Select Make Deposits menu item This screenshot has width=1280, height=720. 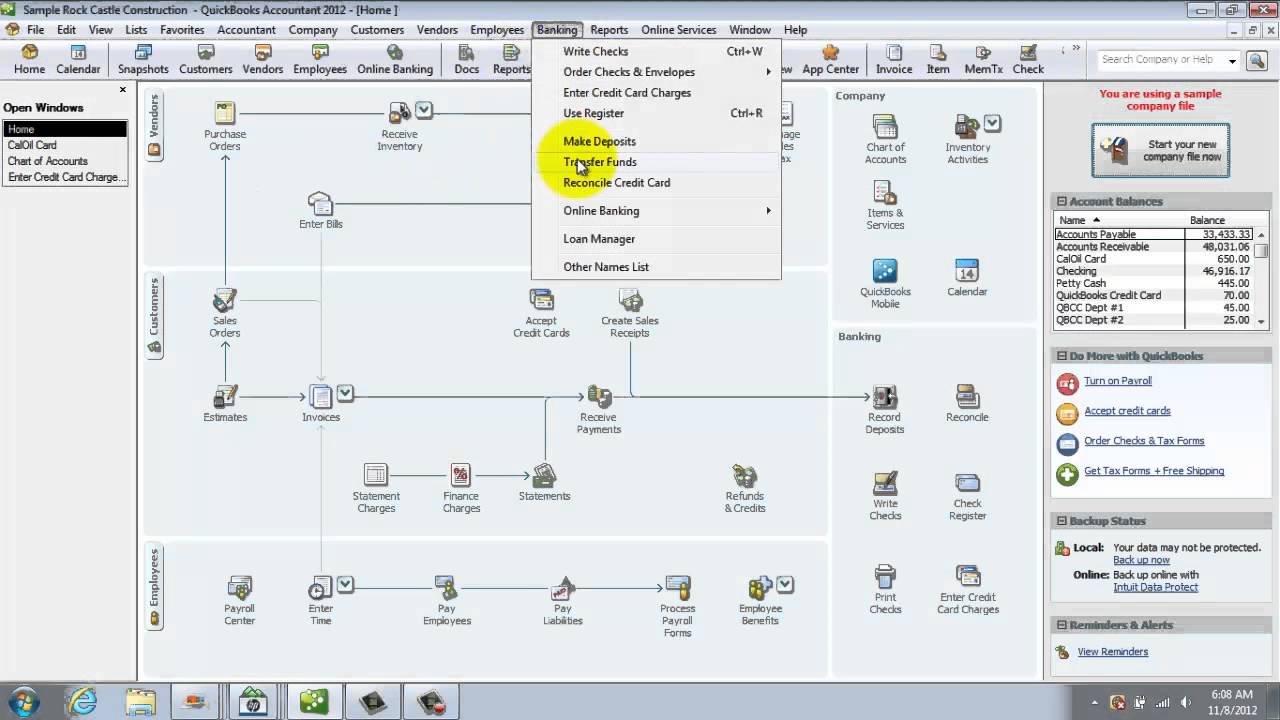coord(656,141)
